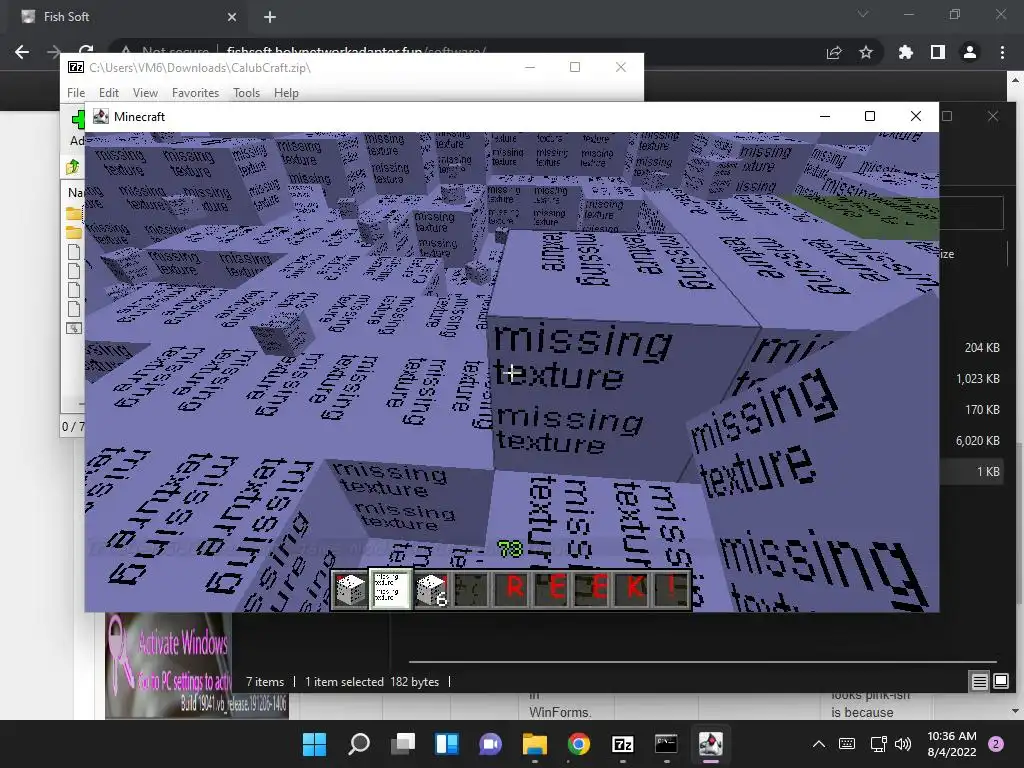Click the 7-Zip Add green plus icon
This screenshot has height=768, width=1024.
tap(78, 119)
